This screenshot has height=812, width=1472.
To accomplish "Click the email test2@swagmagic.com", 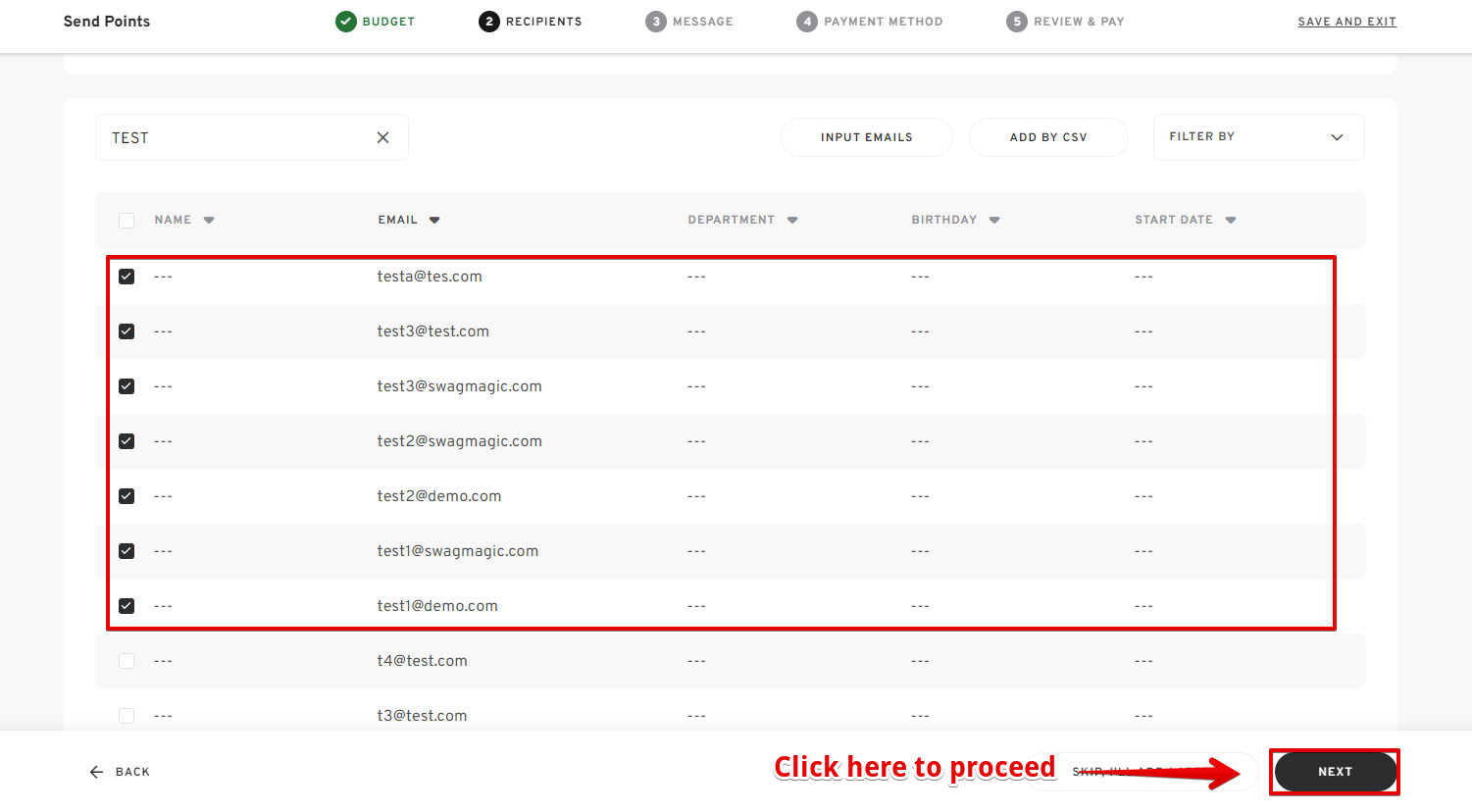I will click(x=460, y=441).
